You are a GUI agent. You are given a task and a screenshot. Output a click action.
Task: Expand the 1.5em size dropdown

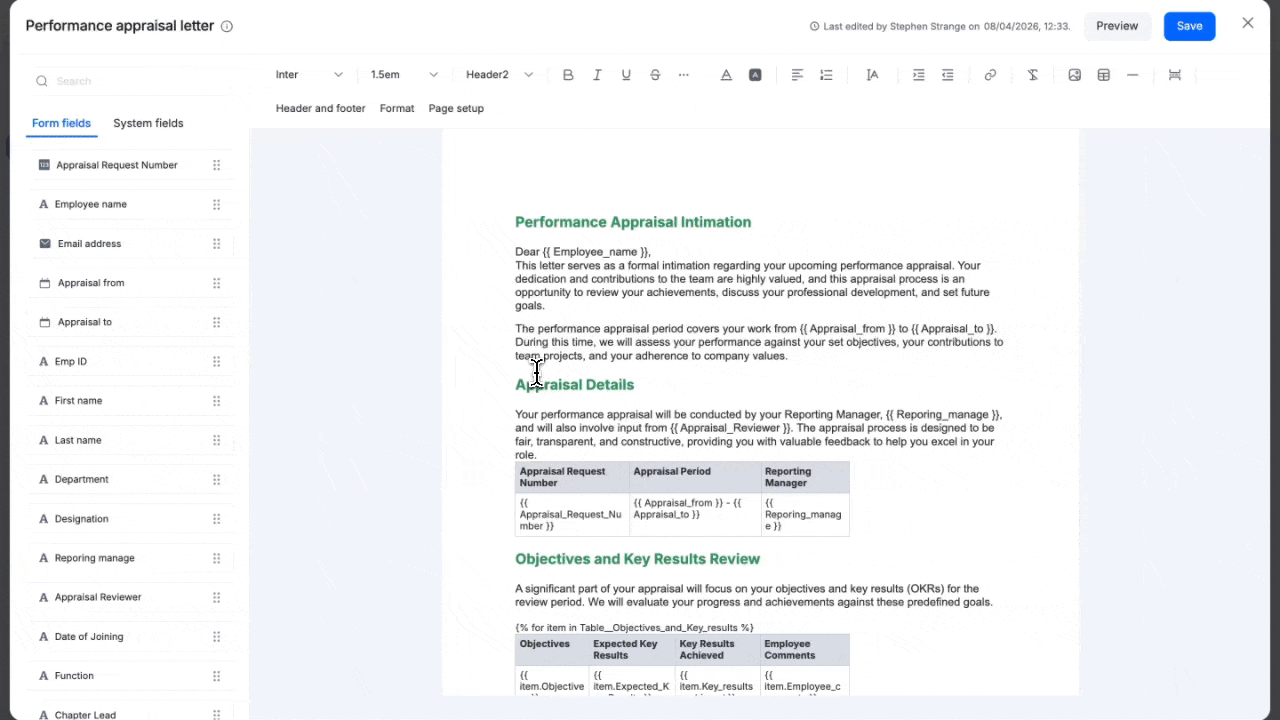point(404,75)
